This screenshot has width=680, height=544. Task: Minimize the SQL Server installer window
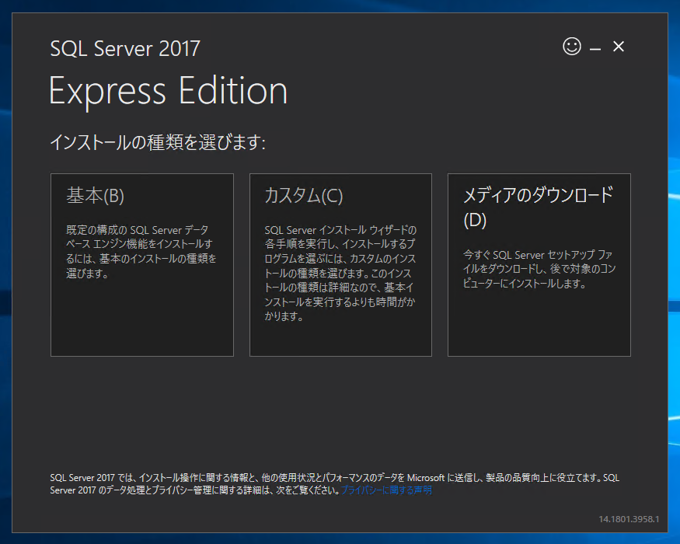pos(595,49)
